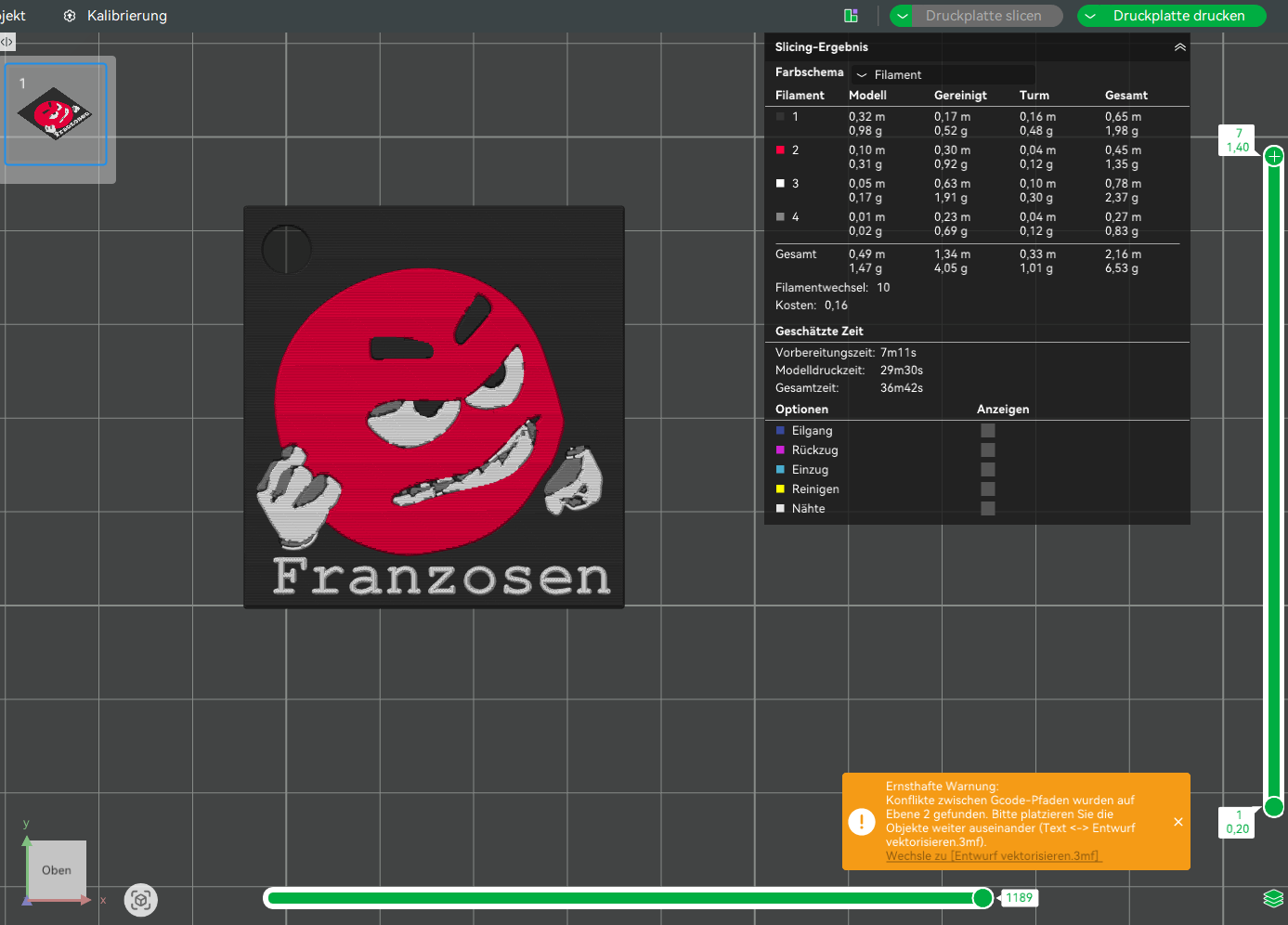Click the Gesamtzeit value 36m42s
Screen dimensions: 1288x925
click(902, 388)
